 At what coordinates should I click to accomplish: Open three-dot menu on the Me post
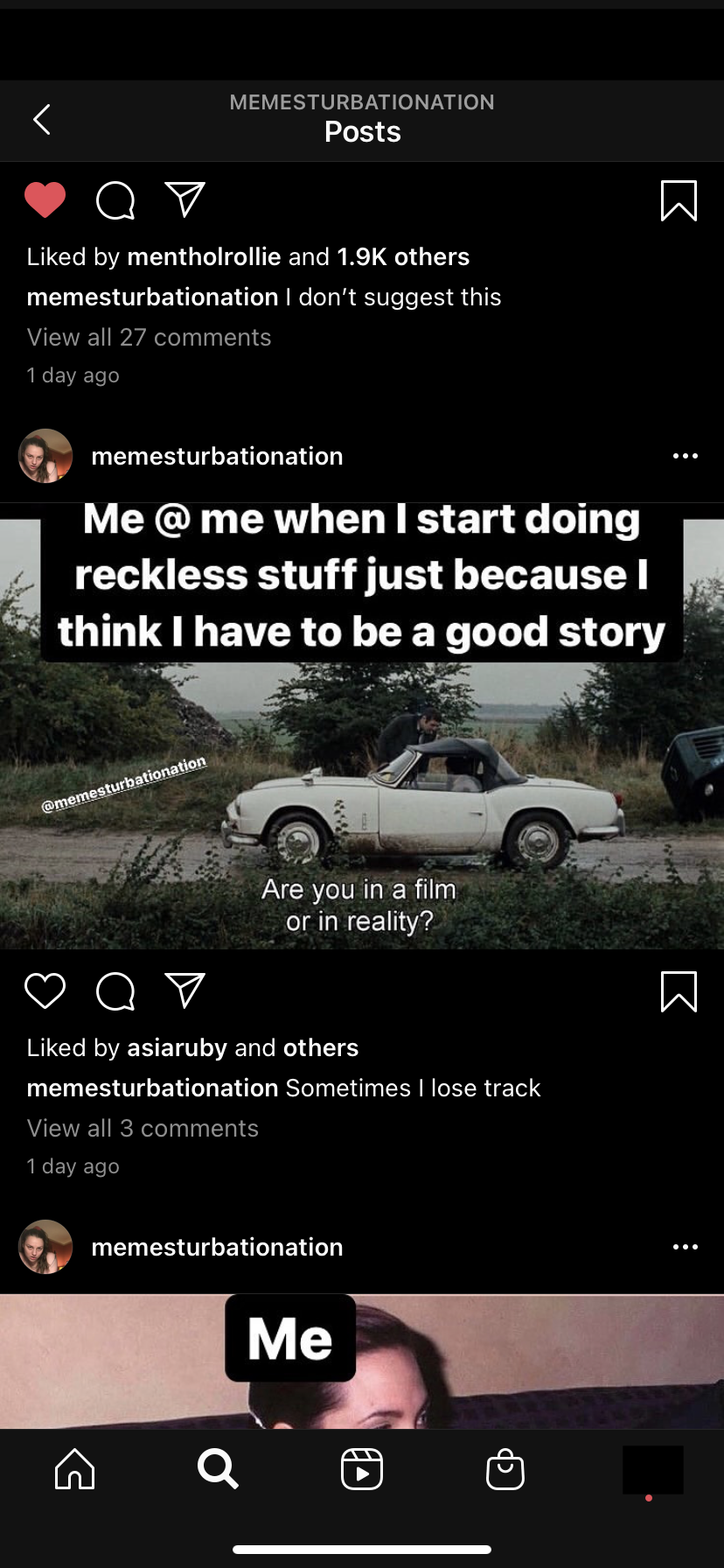point(686,1247)
